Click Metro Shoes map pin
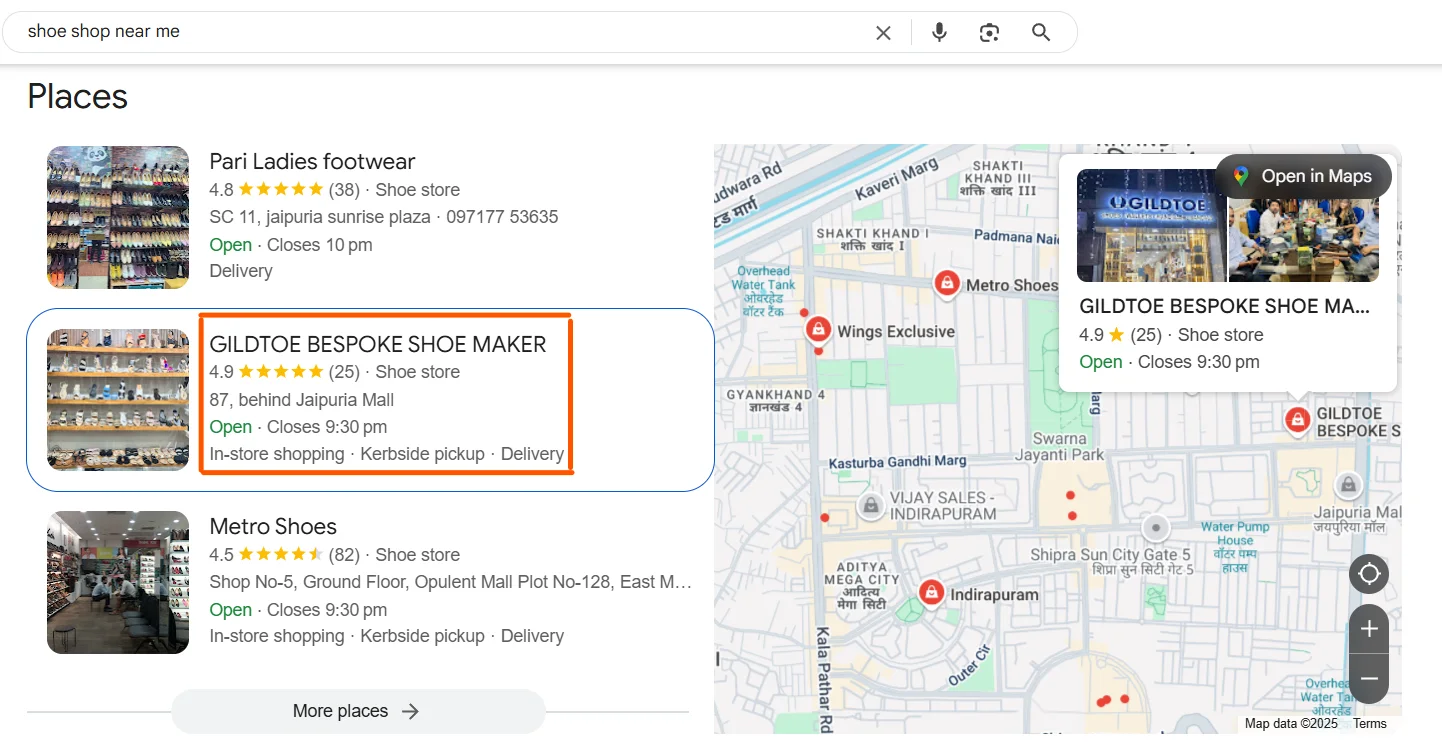Image resolution: width=1442 pixels, height=755 pixels. click(x=946, y=284)
